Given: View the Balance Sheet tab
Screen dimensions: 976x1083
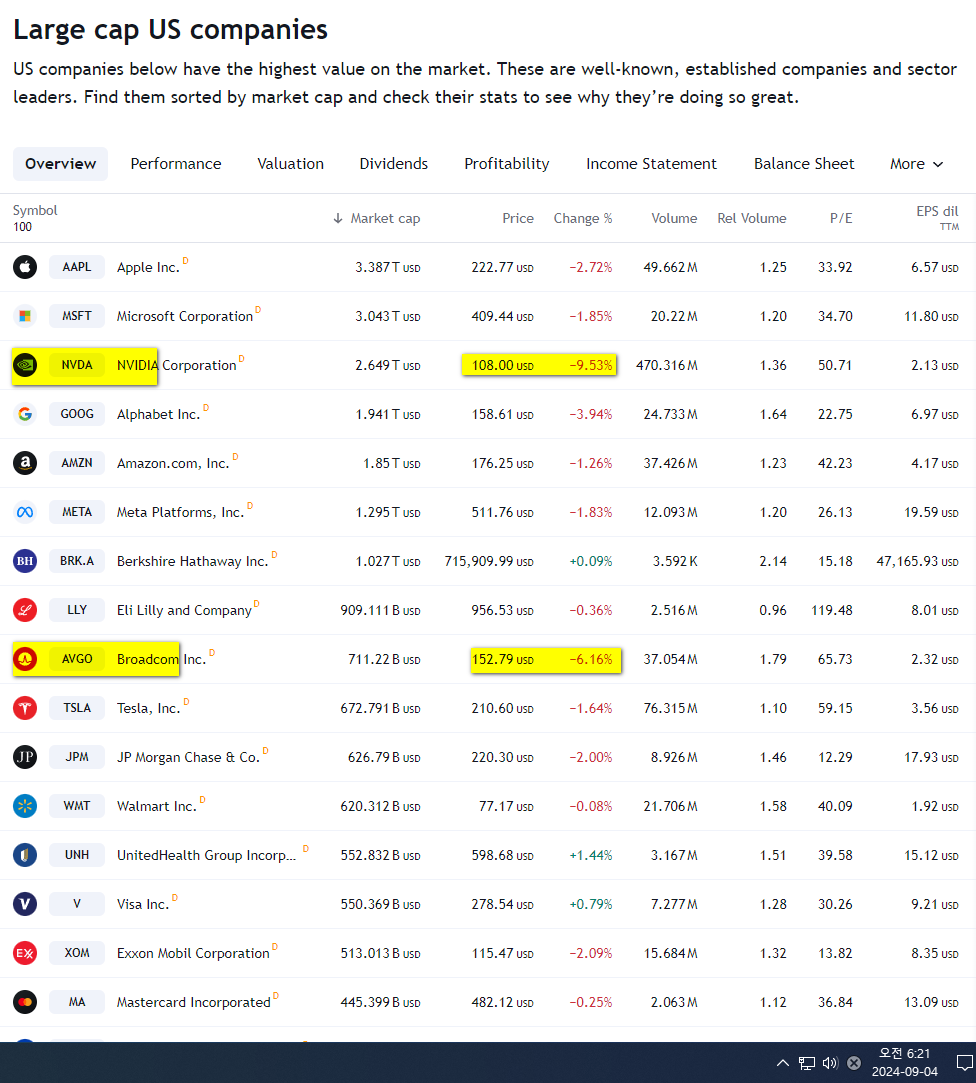Looking at the screenshot, I should [804, 164].
